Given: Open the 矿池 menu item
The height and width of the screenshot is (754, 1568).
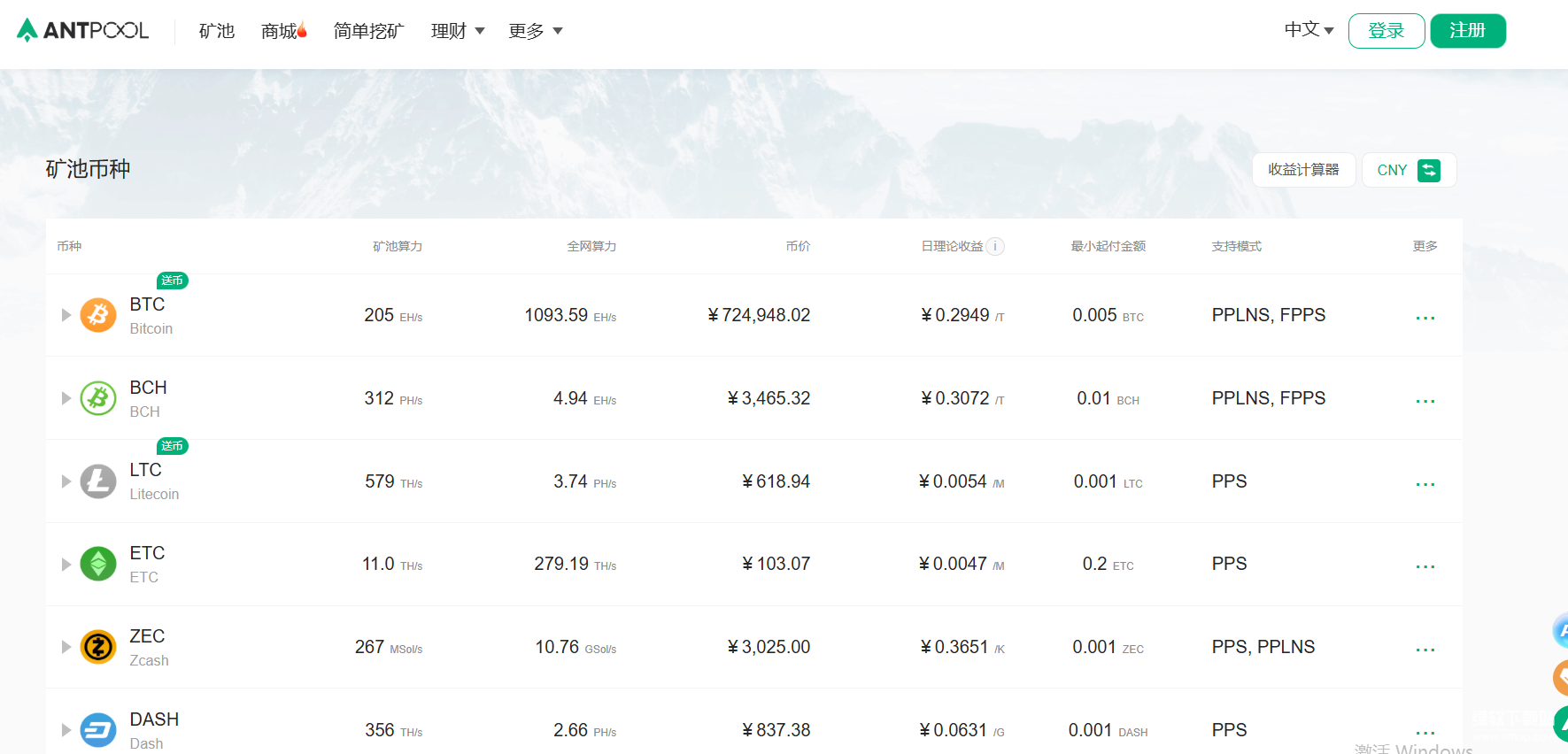Looking at the screenshot, I should click(217, 31).
